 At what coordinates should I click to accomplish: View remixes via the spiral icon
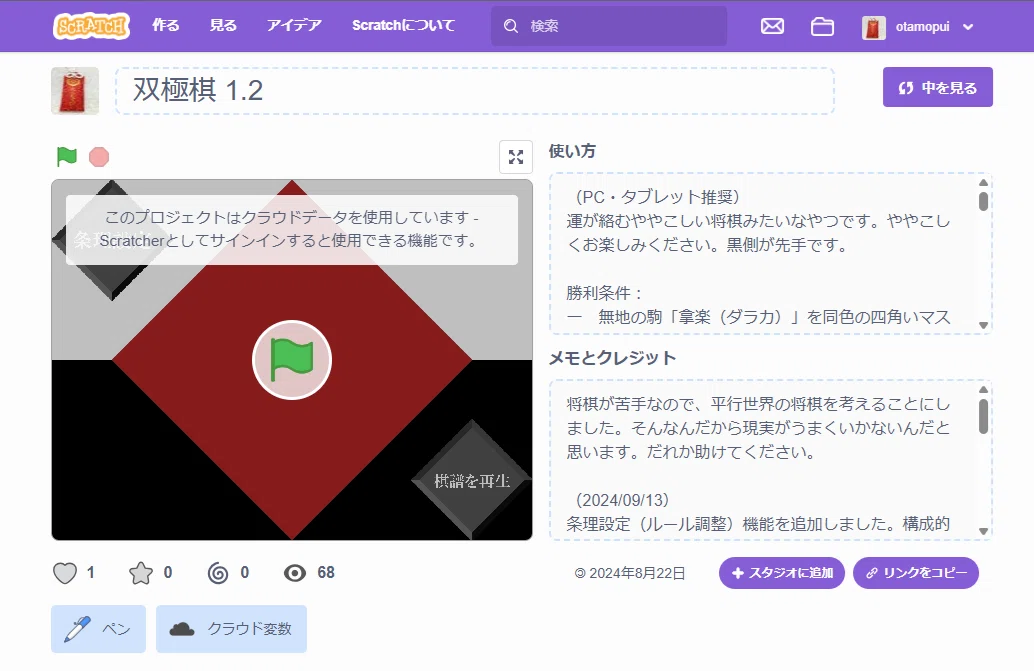pos(218,573)
